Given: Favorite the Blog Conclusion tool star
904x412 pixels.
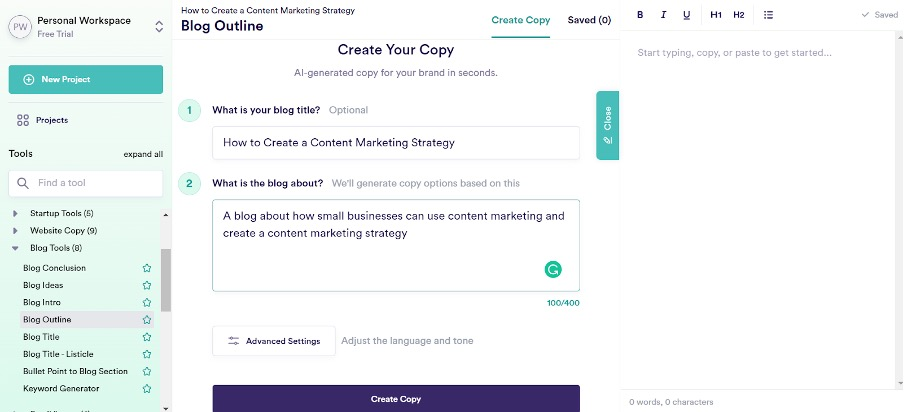Looking at the screenshot, I should 147,268.
